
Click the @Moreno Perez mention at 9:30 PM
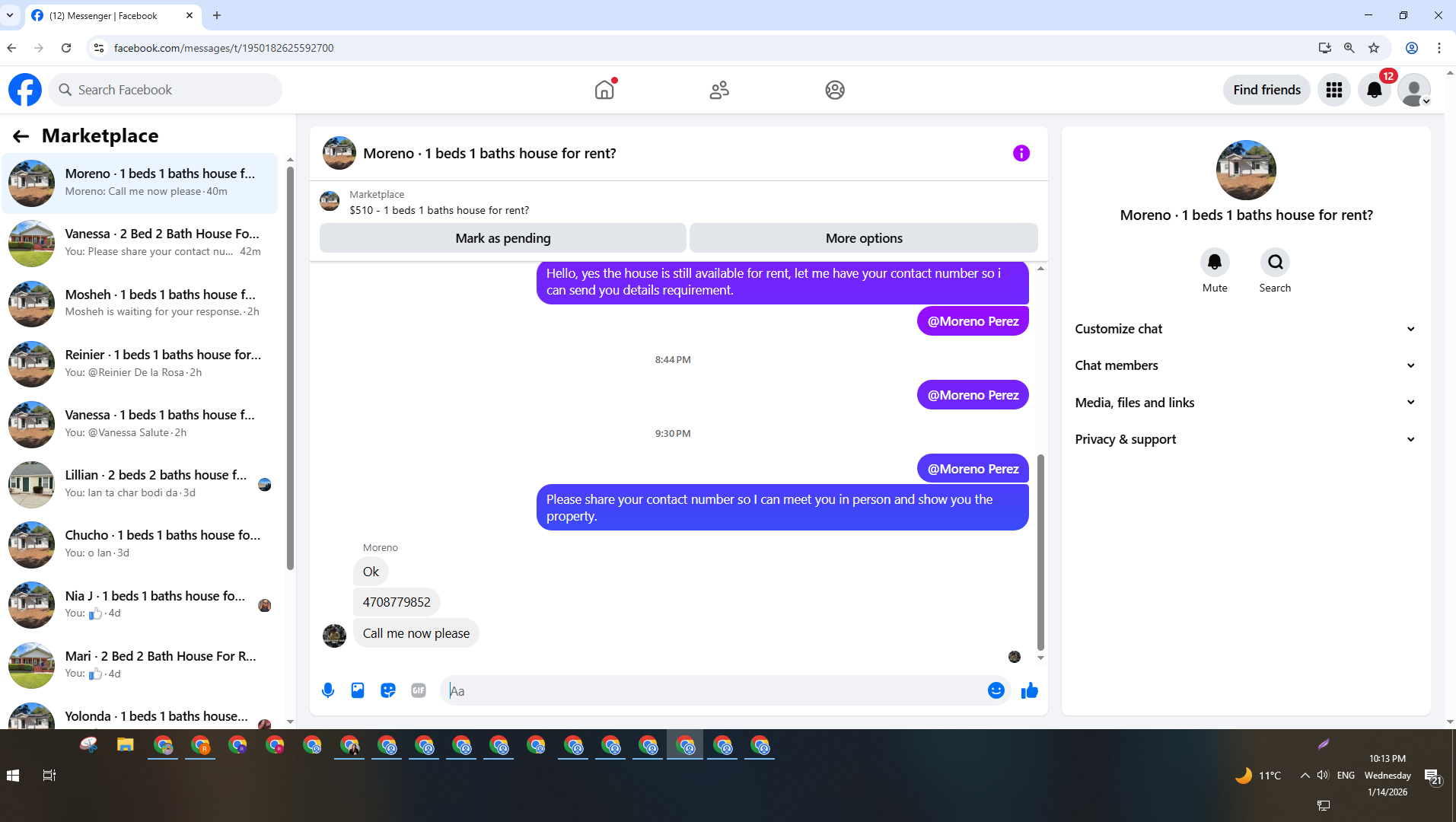973,470
